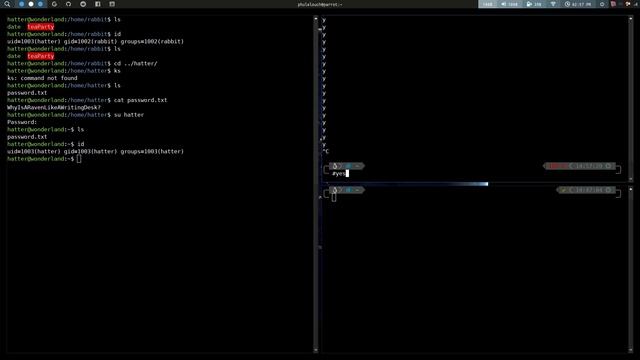The height and width of the screenshot is (360, 640).
Task: Click the '^C' interrupt line in top-right pane
Action: [x=325, y=151]
